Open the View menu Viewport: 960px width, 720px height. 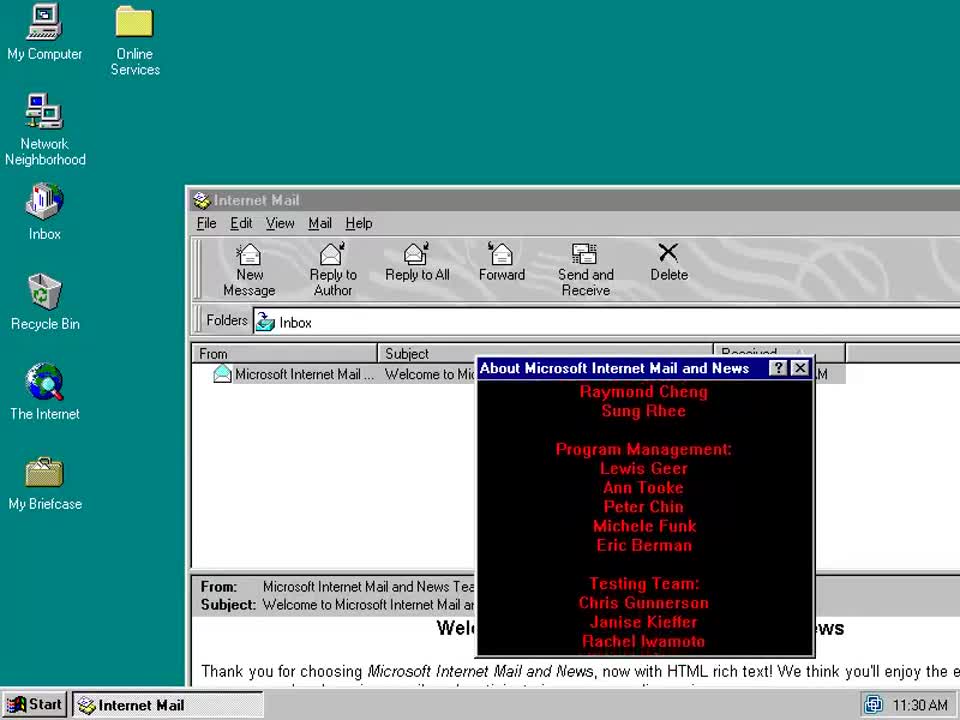[280, 223]
